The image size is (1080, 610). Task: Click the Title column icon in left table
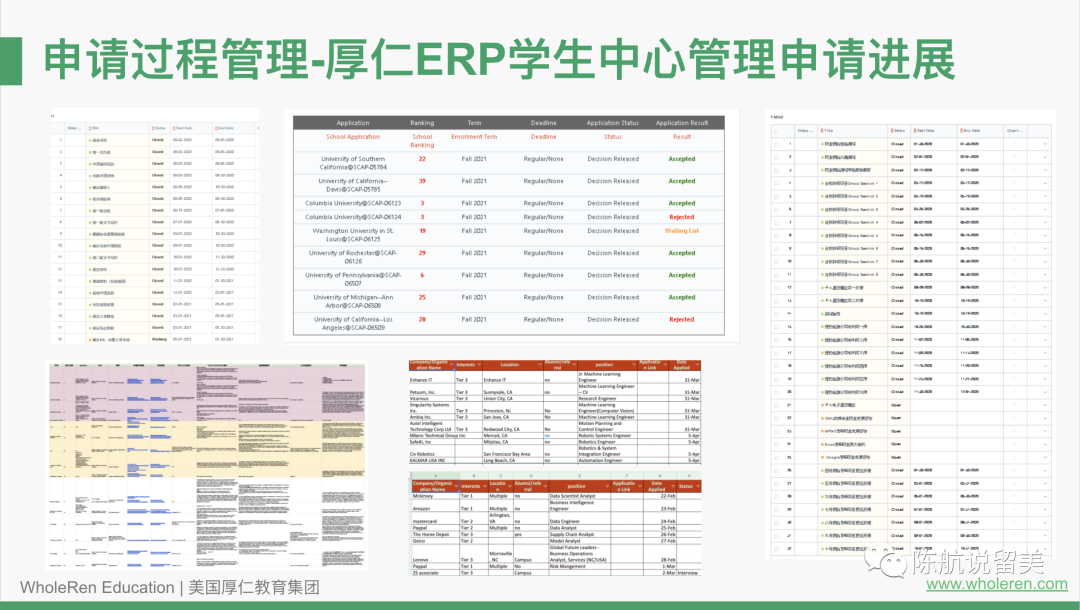coord(91,128)
